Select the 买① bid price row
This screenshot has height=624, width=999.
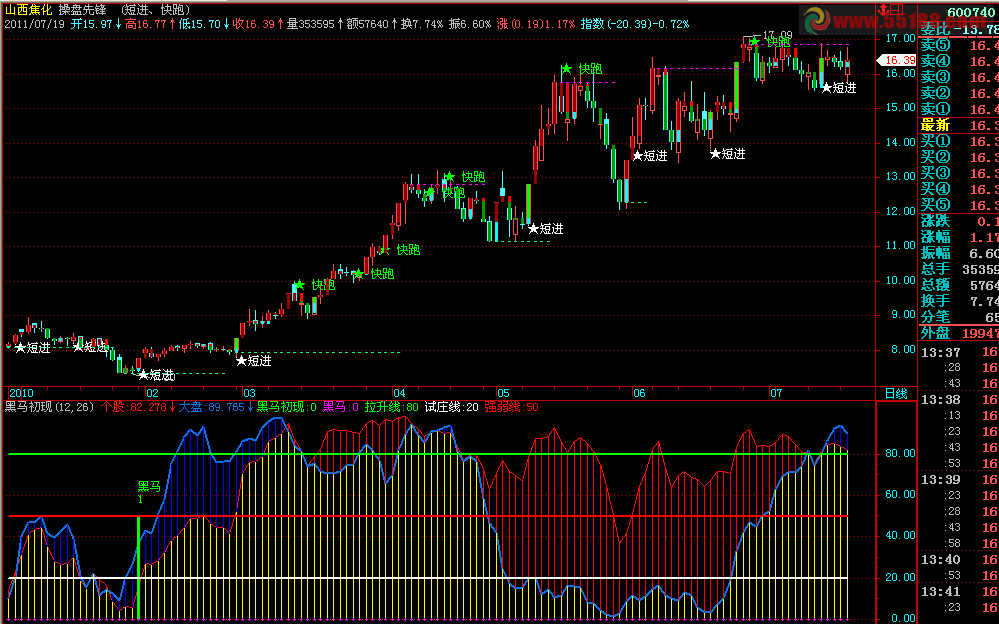coord(957,141)
